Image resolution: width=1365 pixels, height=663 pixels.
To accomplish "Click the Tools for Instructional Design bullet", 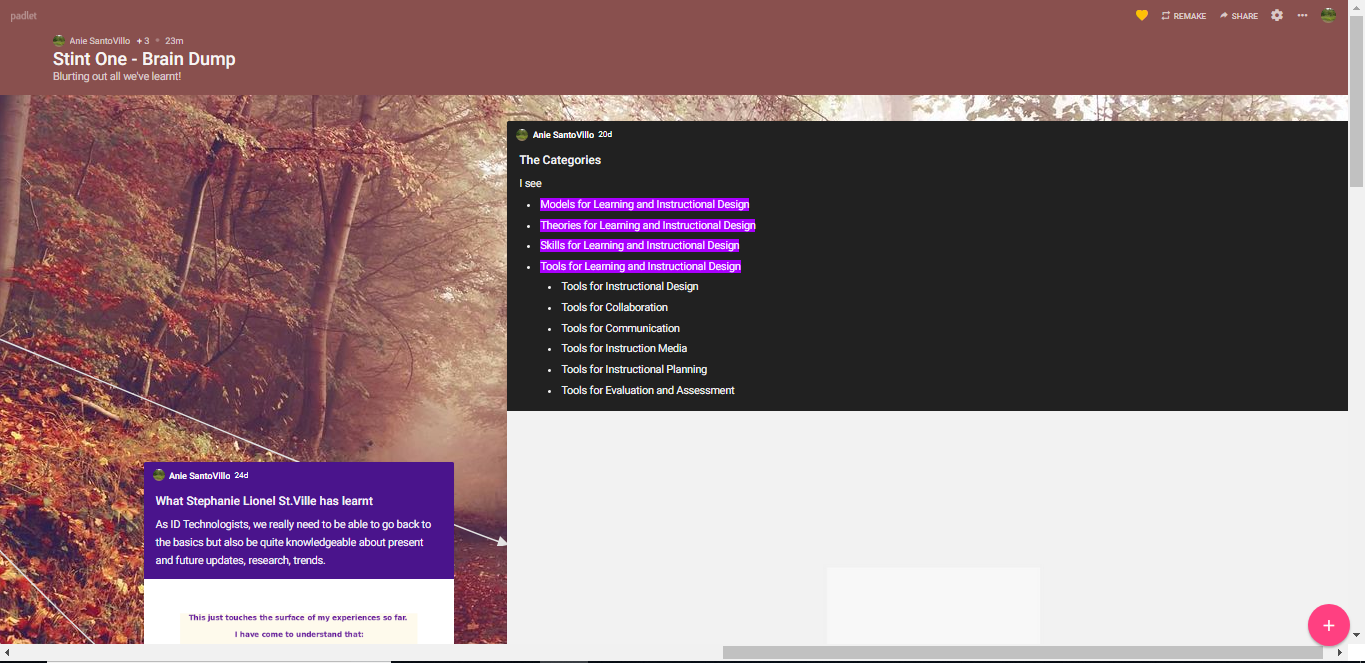I will (x=630, y=287).
